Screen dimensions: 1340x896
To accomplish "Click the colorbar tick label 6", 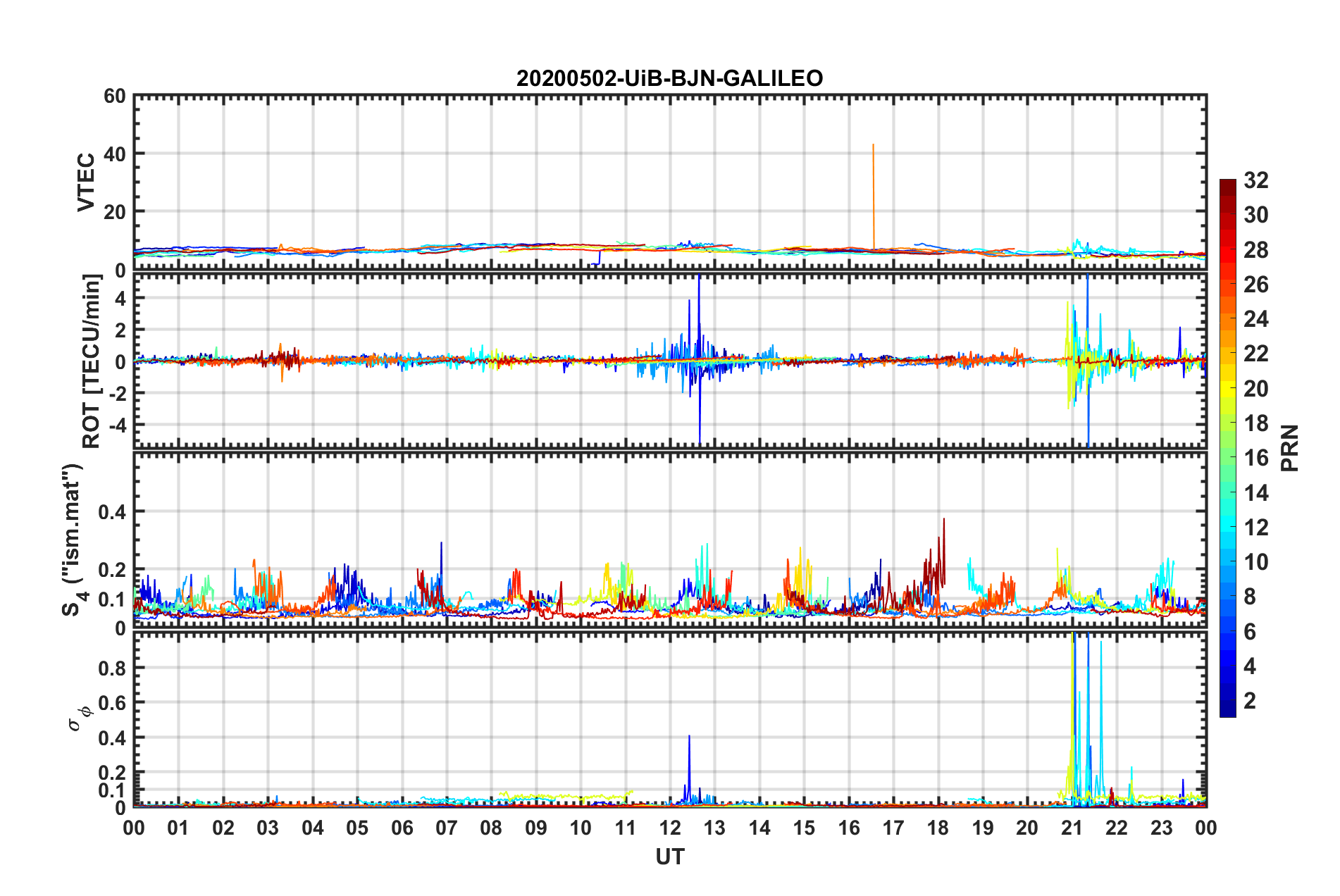I will (1250, 632).
